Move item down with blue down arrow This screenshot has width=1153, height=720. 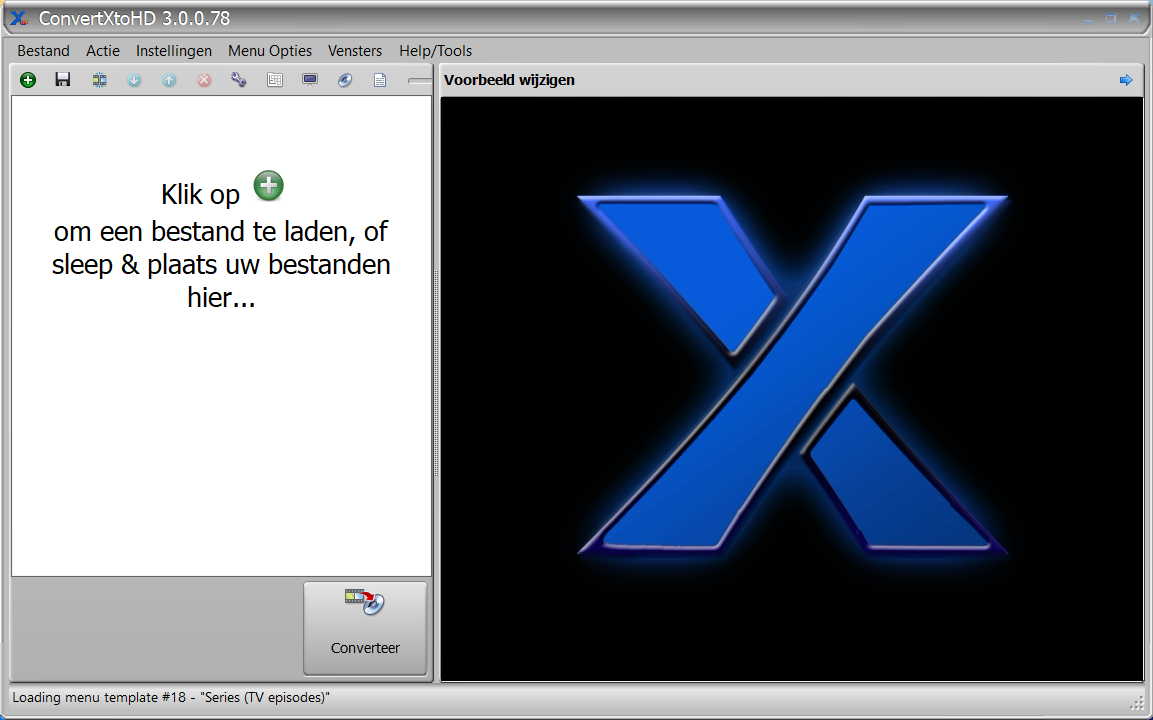[x=134, y=80]
